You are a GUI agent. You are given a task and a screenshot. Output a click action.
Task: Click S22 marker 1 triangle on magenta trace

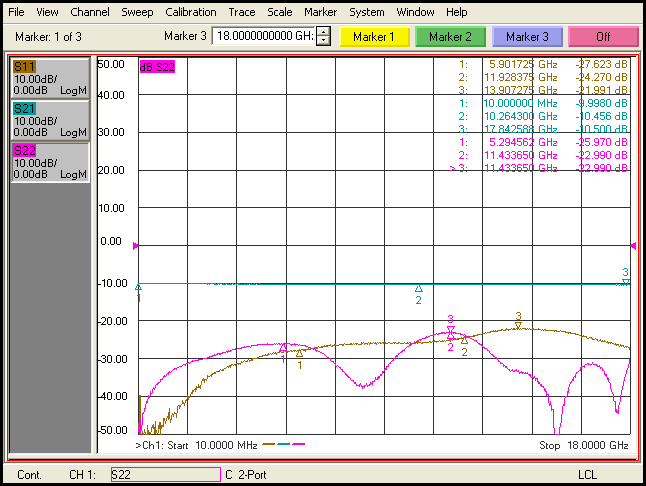(283, 348)
